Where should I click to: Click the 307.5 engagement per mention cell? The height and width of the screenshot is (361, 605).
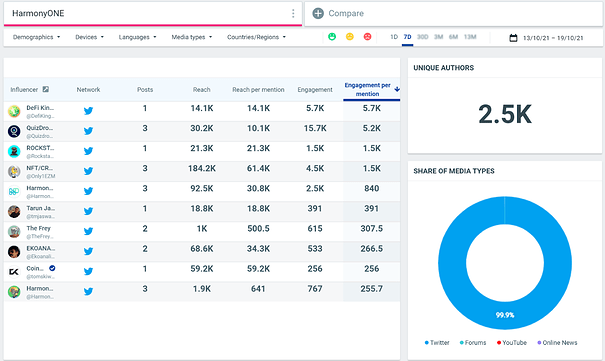click(x=372, y=229)
